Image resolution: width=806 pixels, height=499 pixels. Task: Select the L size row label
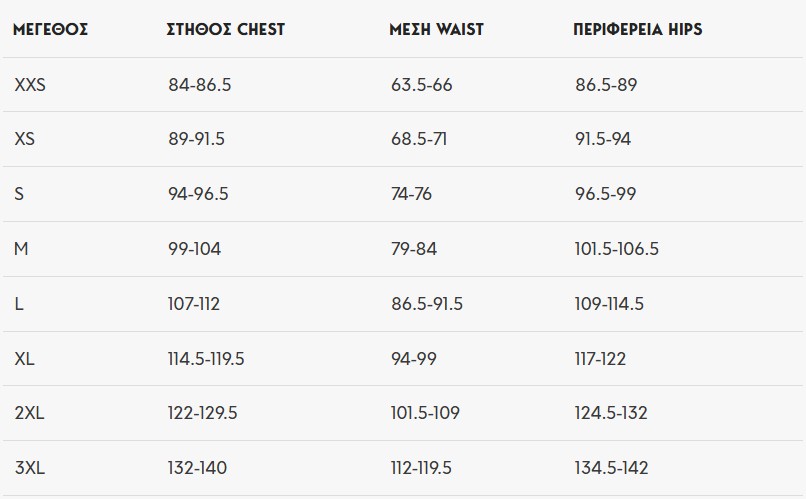19,304
